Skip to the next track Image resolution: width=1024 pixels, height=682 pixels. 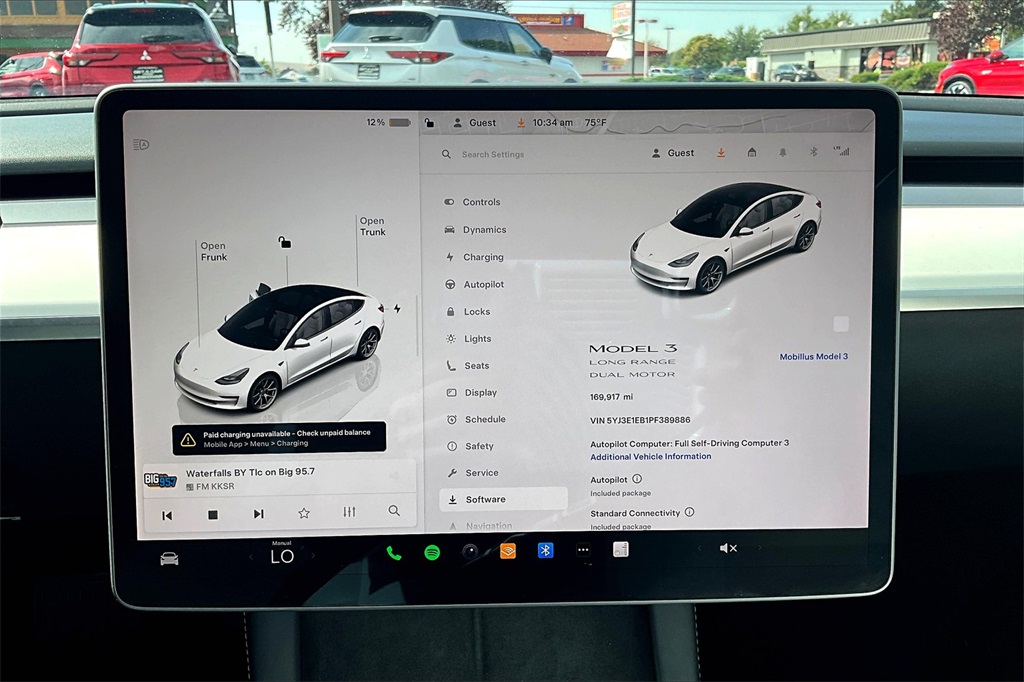259,514
